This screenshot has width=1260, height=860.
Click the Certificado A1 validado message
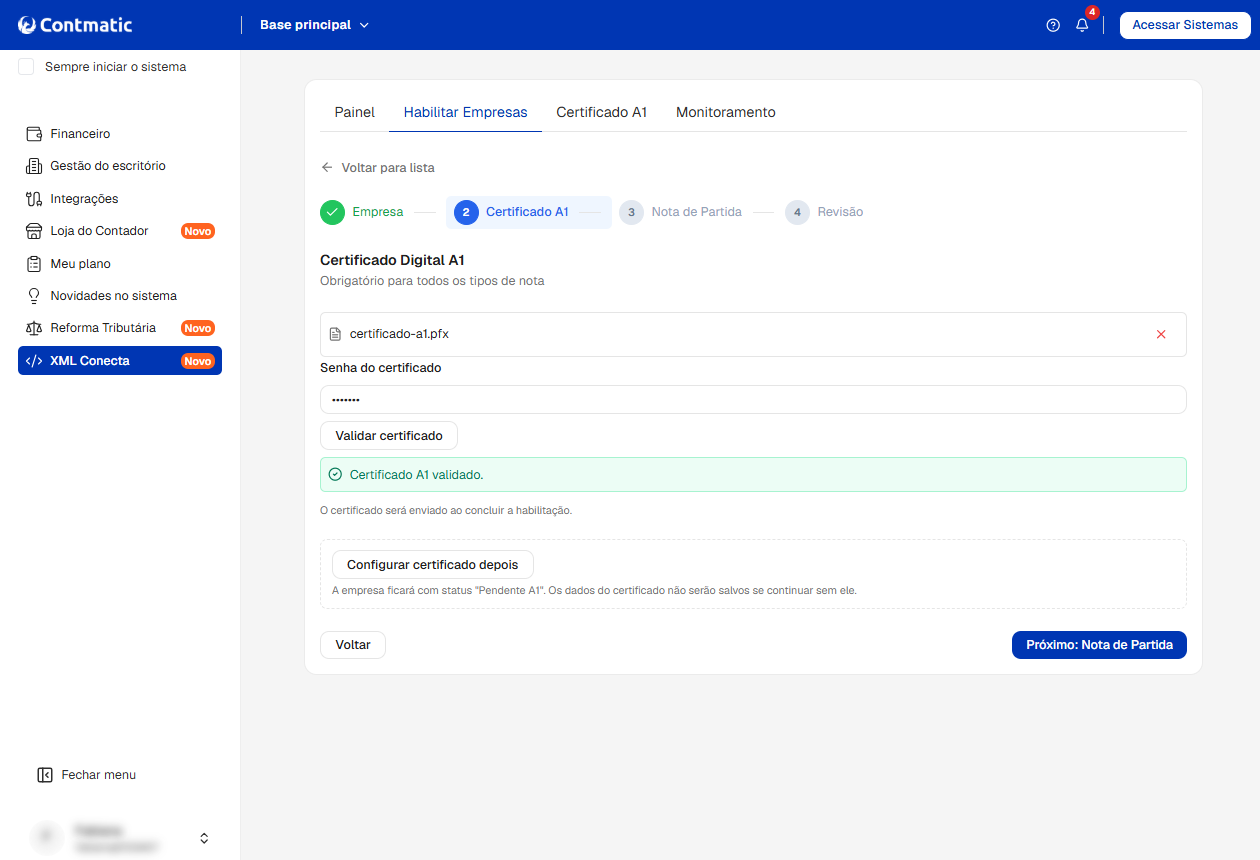coord(753,475)
